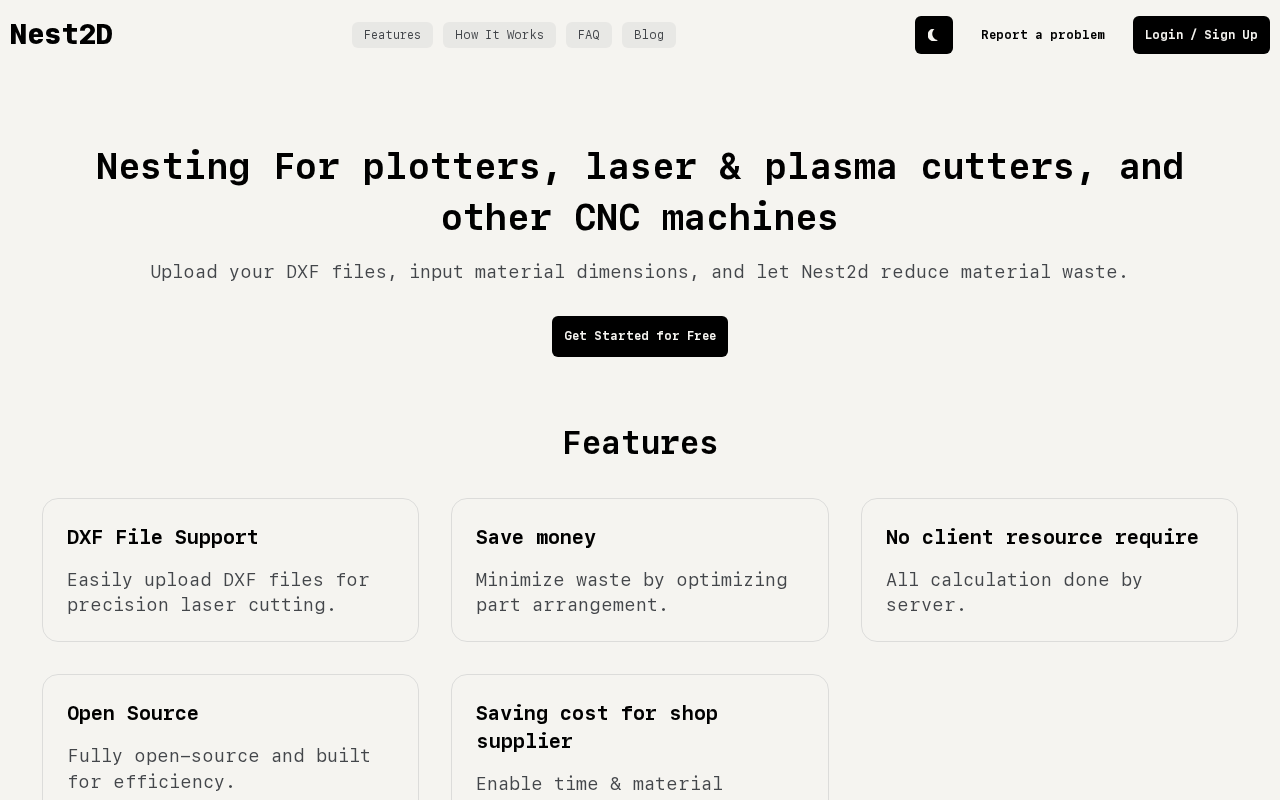Go to How It Works section
The height and width of the screenshot is (800, 1280).
(x=499, y=35)
